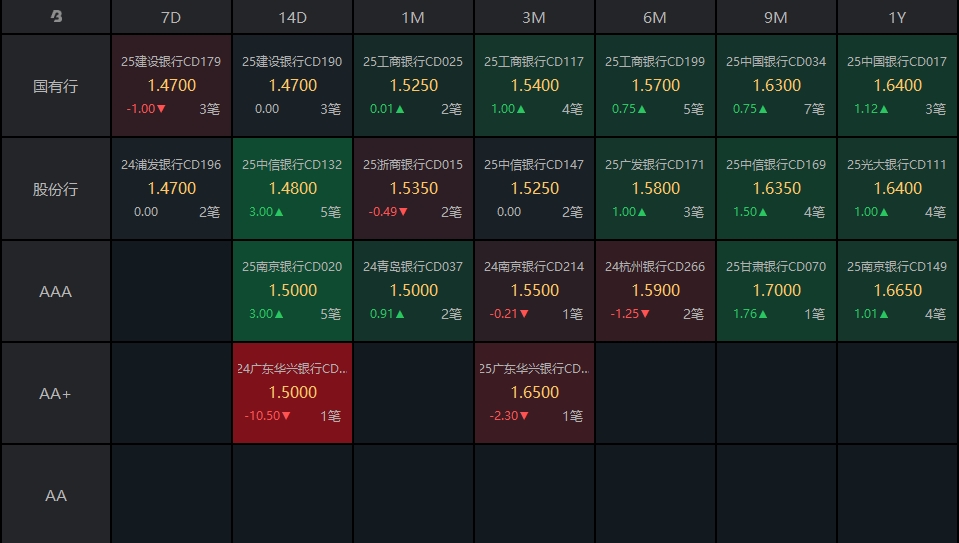This screenshot has width=959, height=543.
Task: Open the 24广东华兴银行CD cell at 1.5000
Action: [292, 393]
